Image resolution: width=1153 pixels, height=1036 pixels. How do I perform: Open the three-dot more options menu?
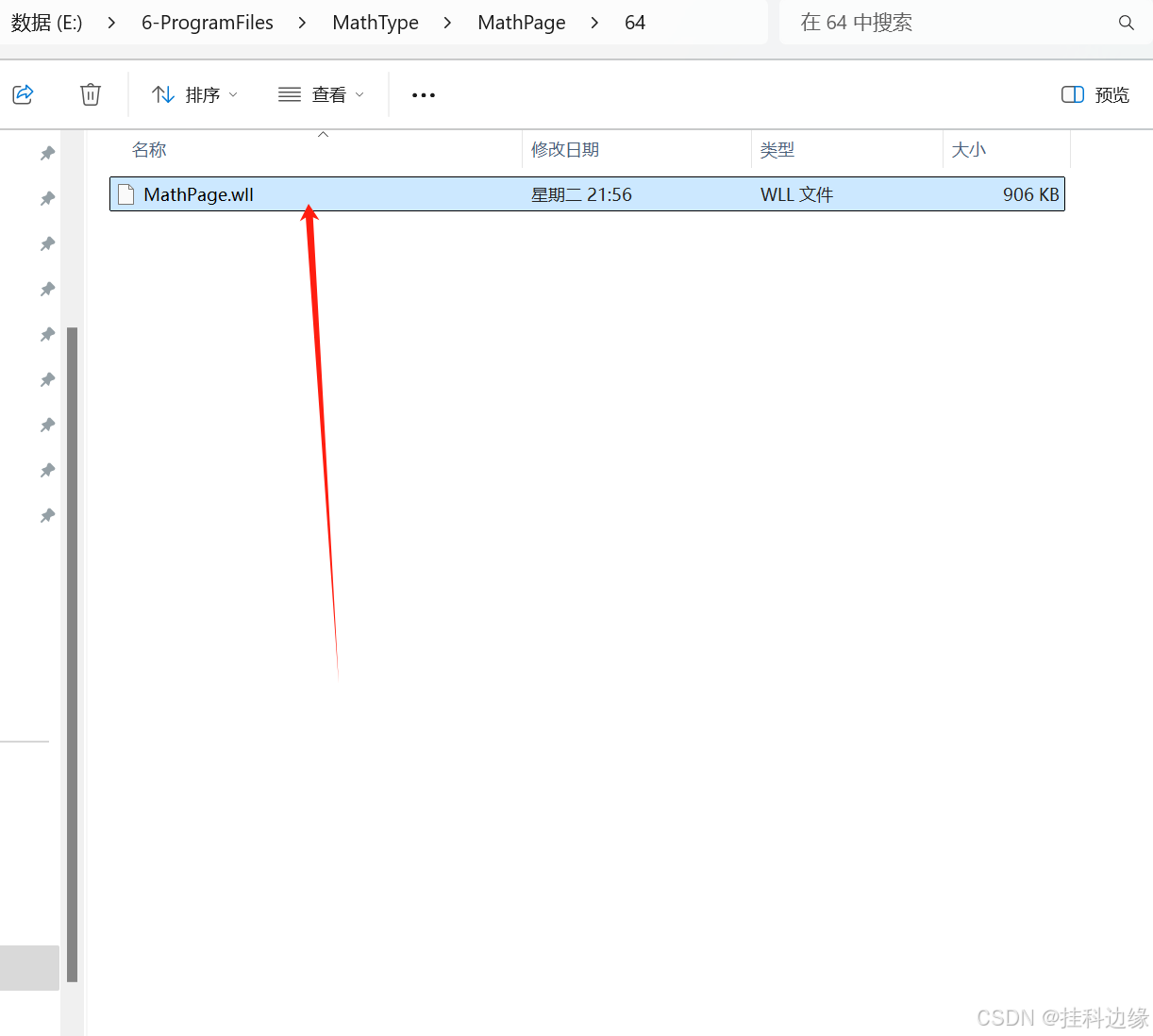(x=424, y=95)
